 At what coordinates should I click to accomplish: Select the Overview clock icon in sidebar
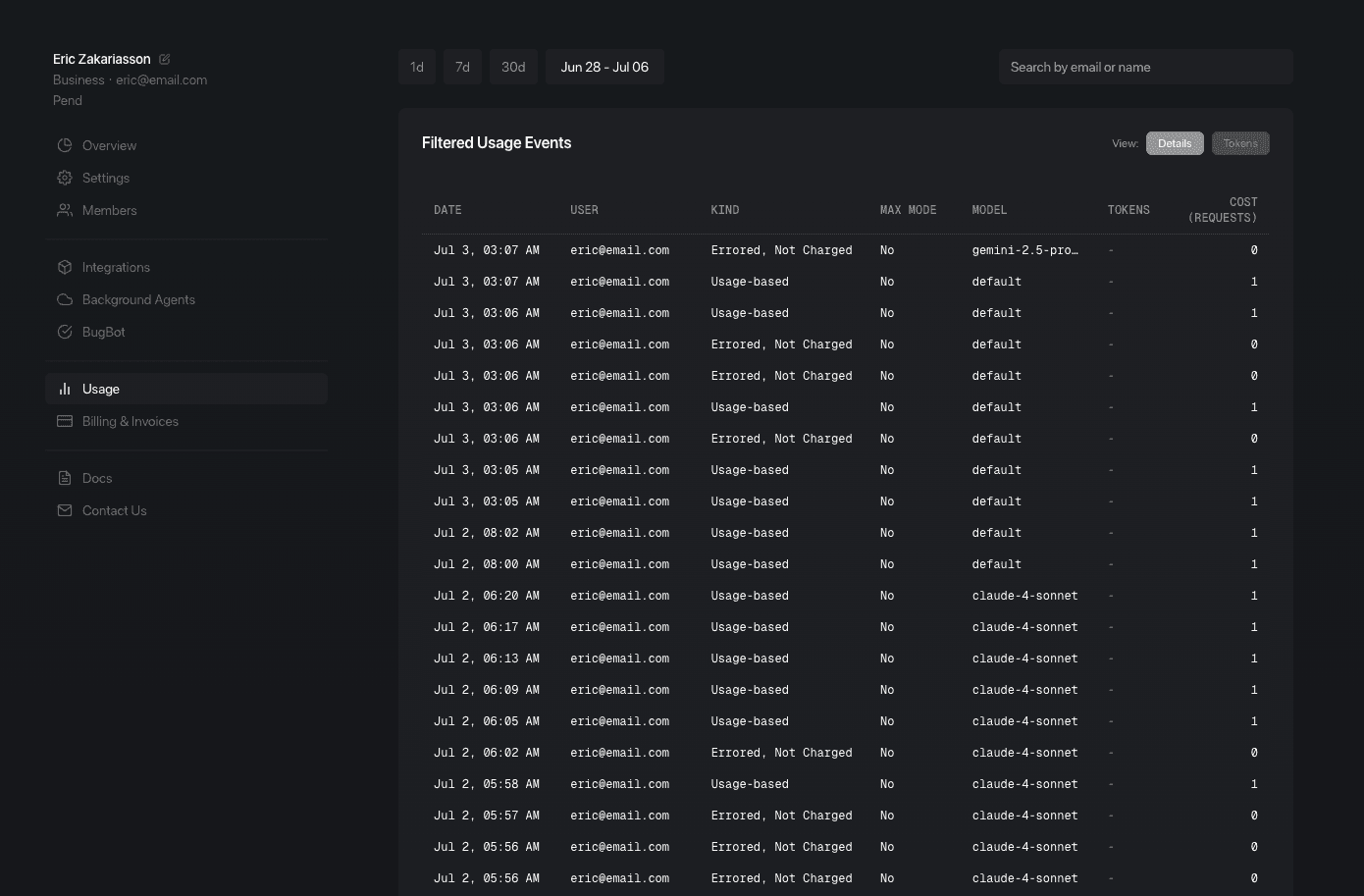[65, 145]
